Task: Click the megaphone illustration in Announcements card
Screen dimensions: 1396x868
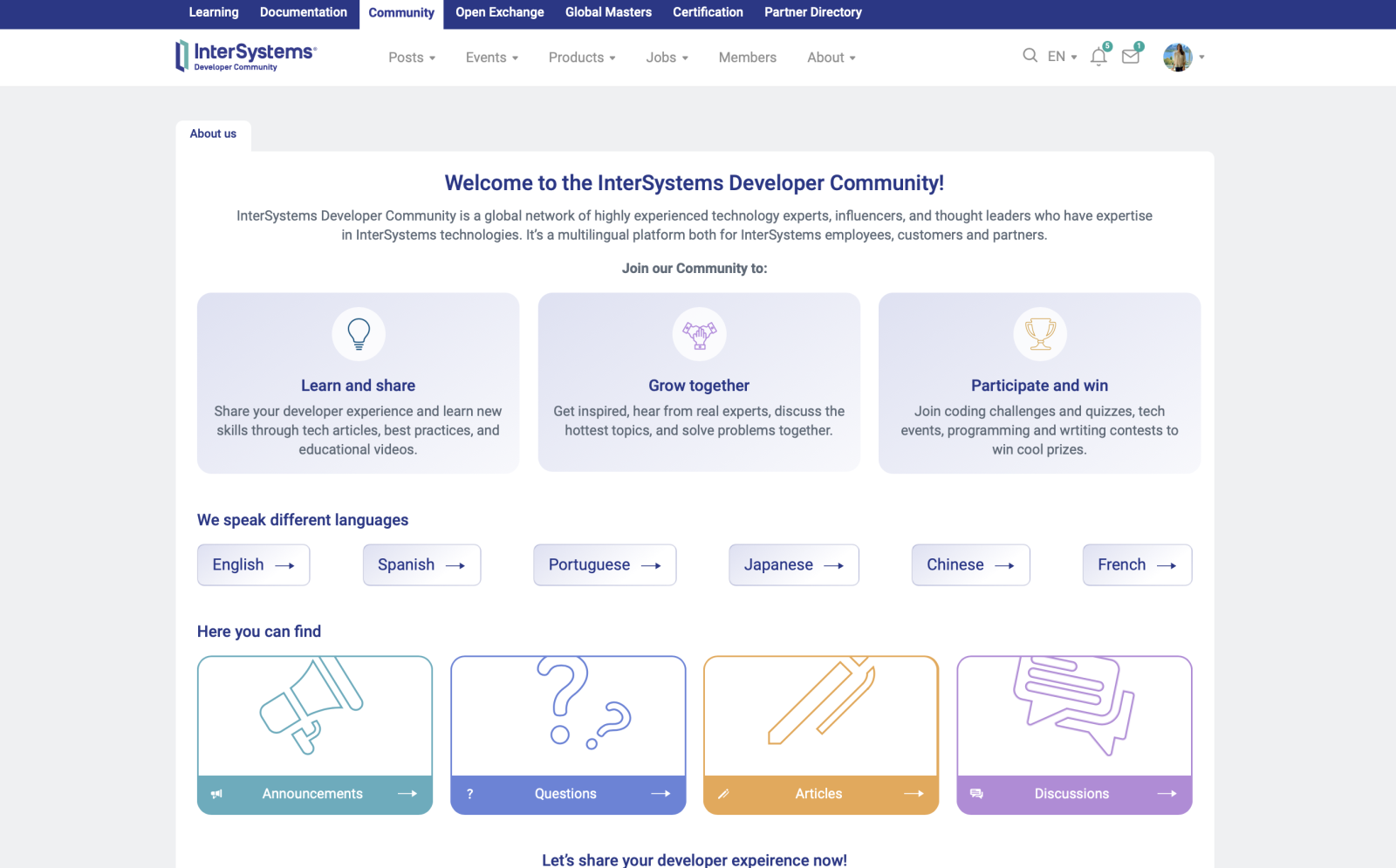Action: point(311,705)
